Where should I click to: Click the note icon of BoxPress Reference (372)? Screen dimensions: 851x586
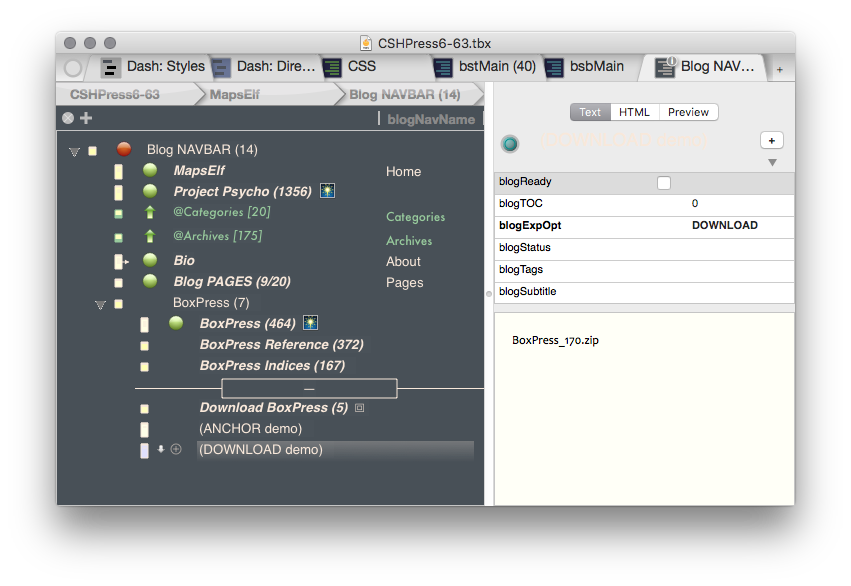coord(144,346)
